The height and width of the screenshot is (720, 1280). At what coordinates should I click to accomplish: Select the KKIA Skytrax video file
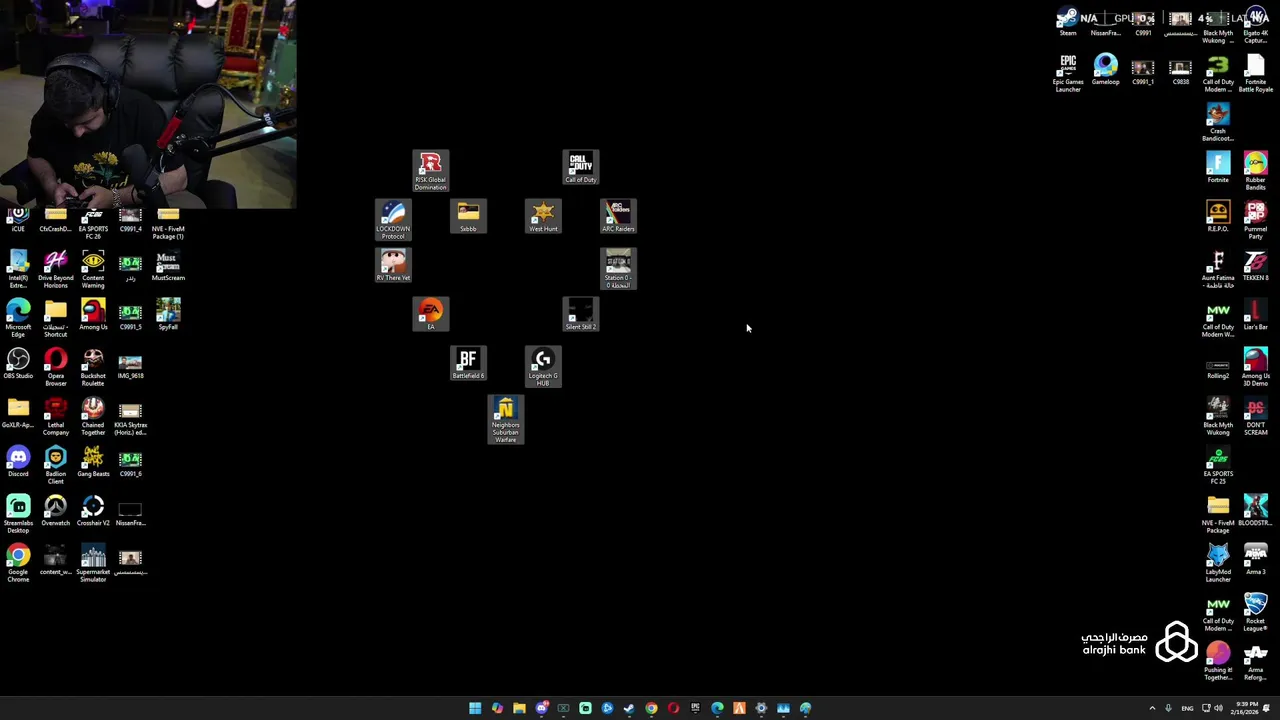[x=130, y=416]
